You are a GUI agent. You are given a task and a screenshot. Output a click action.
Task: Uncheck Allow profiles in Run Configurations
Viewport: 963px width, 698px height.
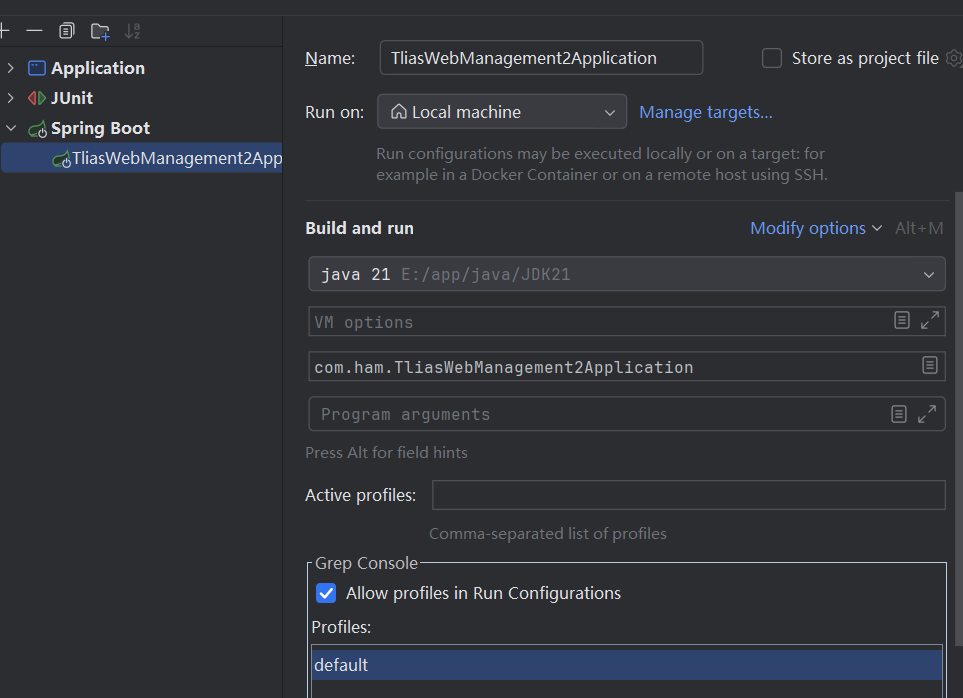[x=326, y=593]
